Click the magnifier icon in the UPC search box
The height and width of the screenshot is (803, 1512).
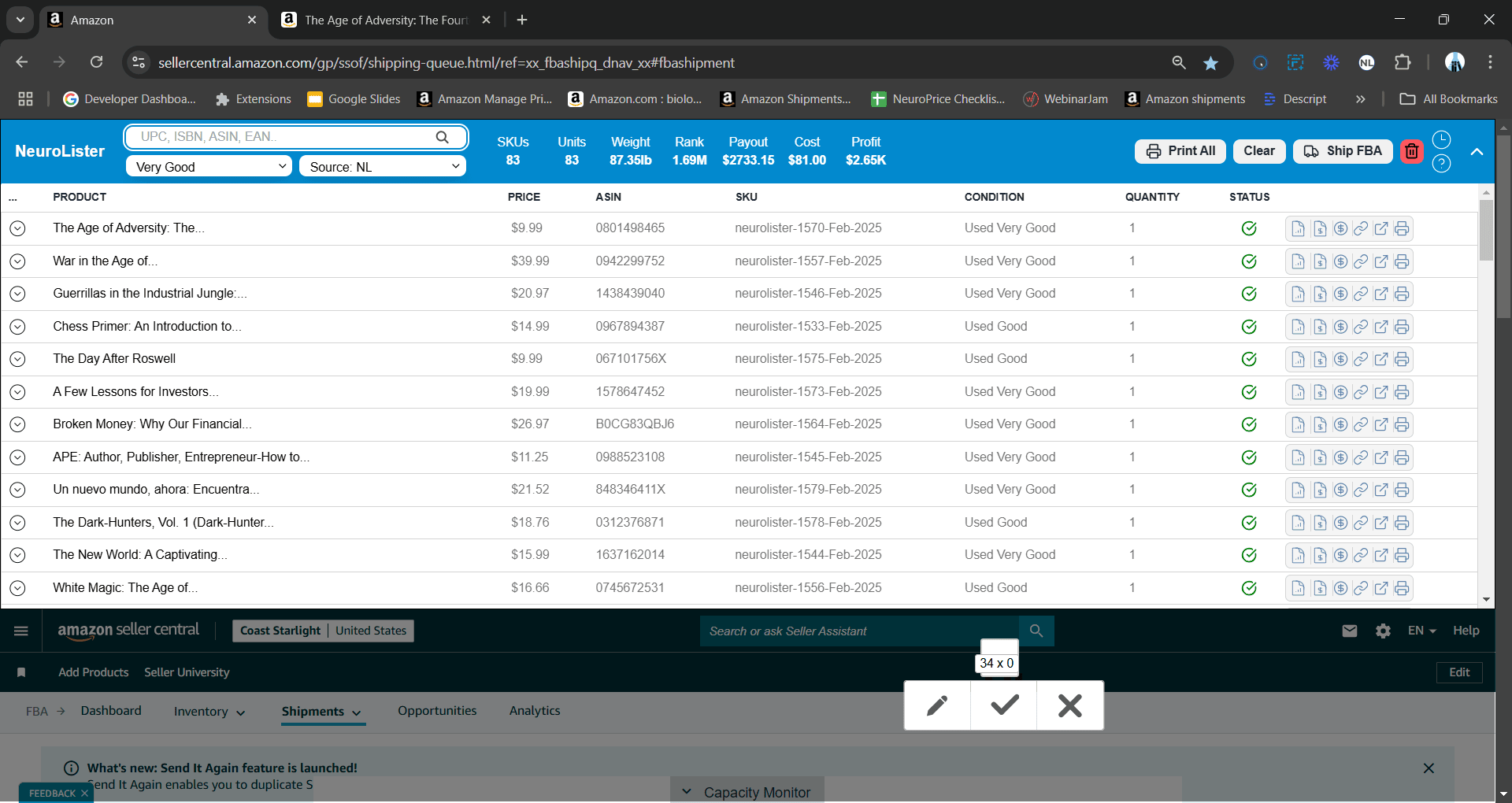443,137
